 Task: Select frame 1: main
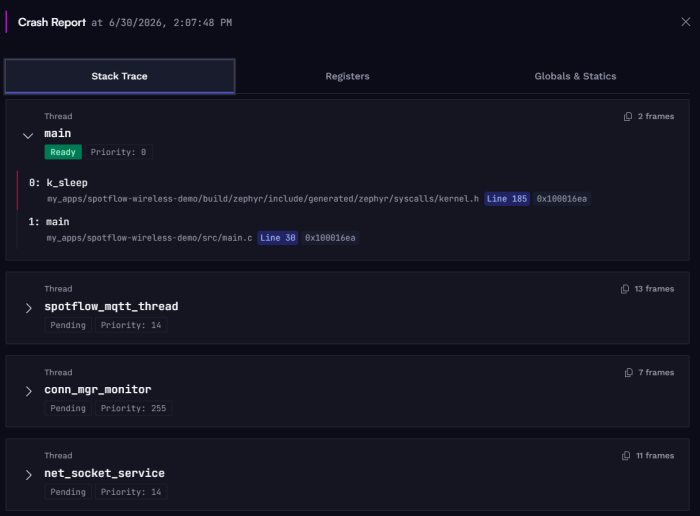click(x=49, y=222)
